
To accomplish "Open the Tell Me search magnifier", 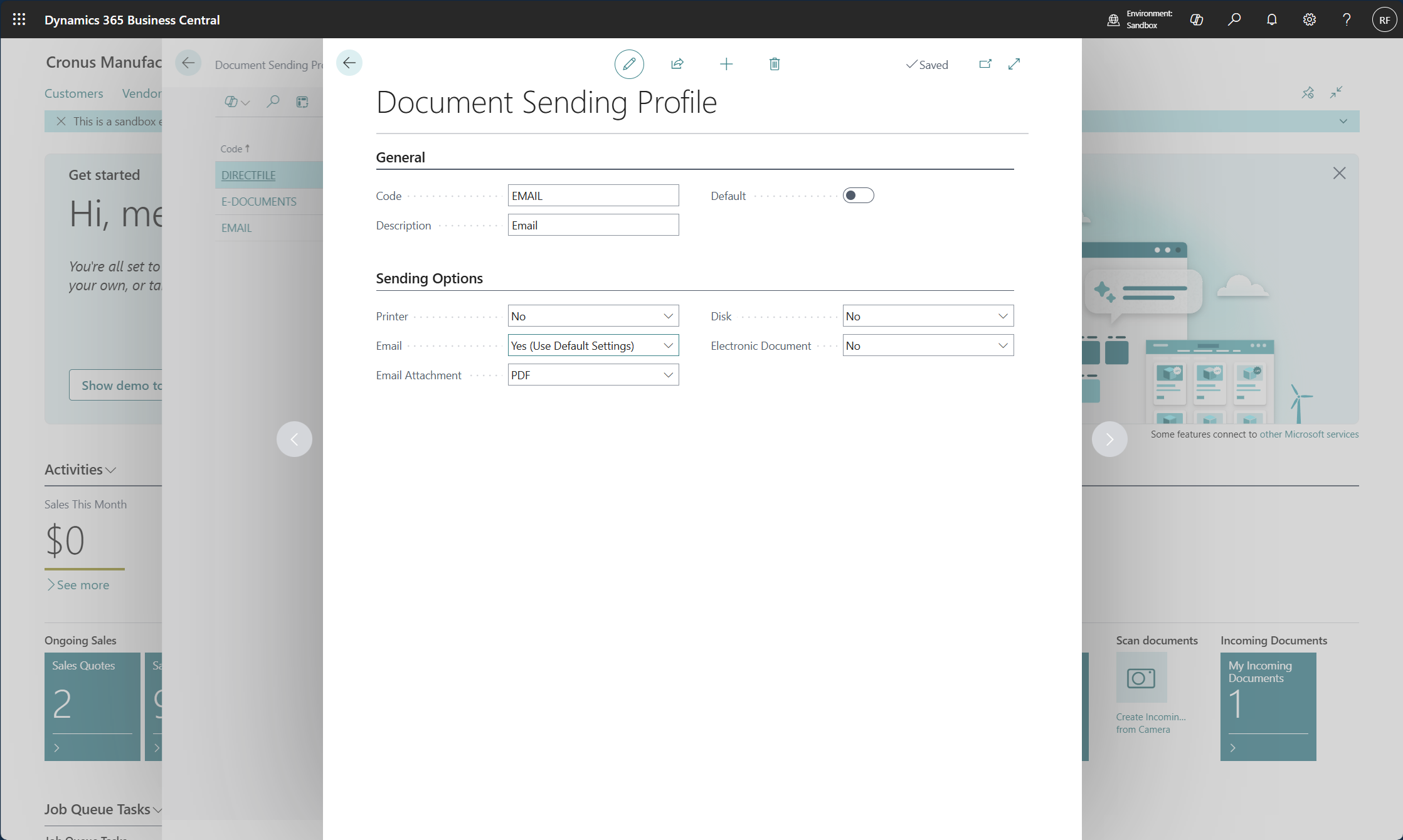I will 1234,19.
